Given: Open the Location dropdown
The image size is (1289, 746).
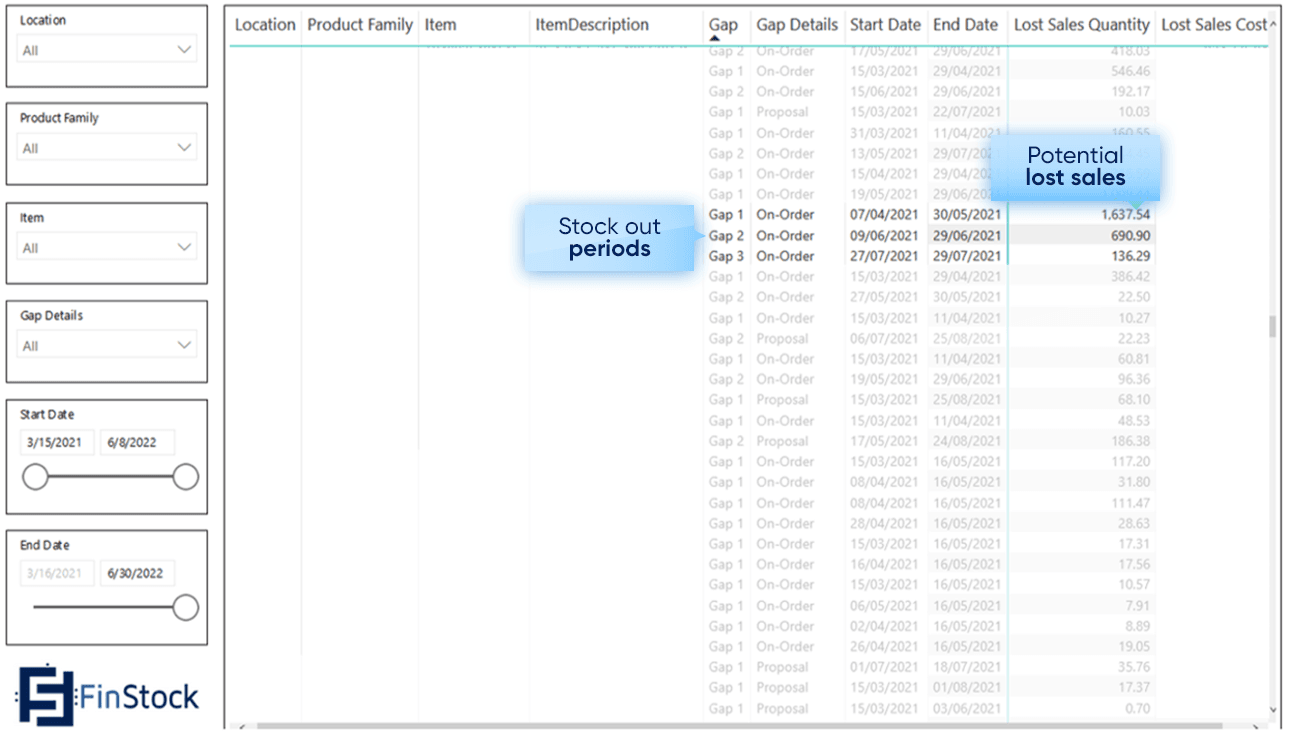Looking at the screenshot, I should [108, 50].
